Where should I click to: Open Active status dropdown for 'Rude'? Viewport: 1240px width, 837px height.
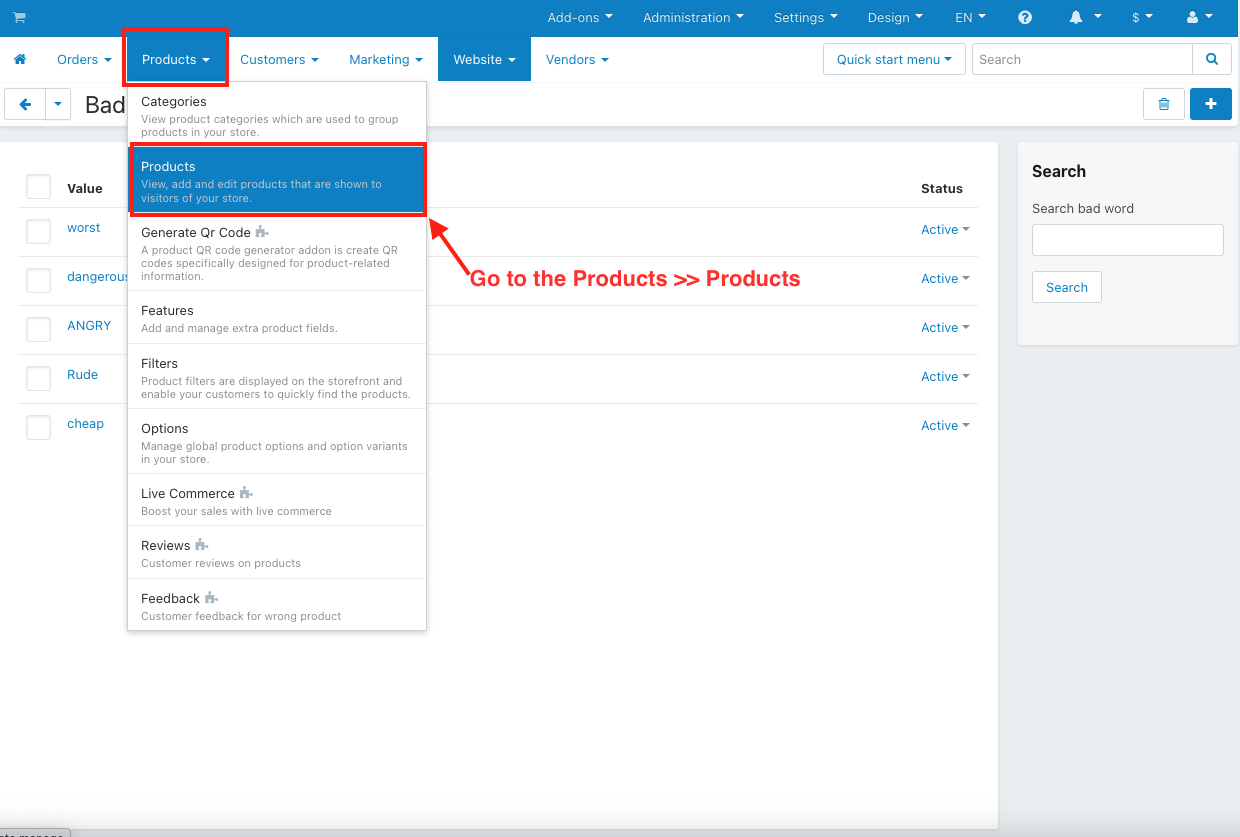click(945, 377)
